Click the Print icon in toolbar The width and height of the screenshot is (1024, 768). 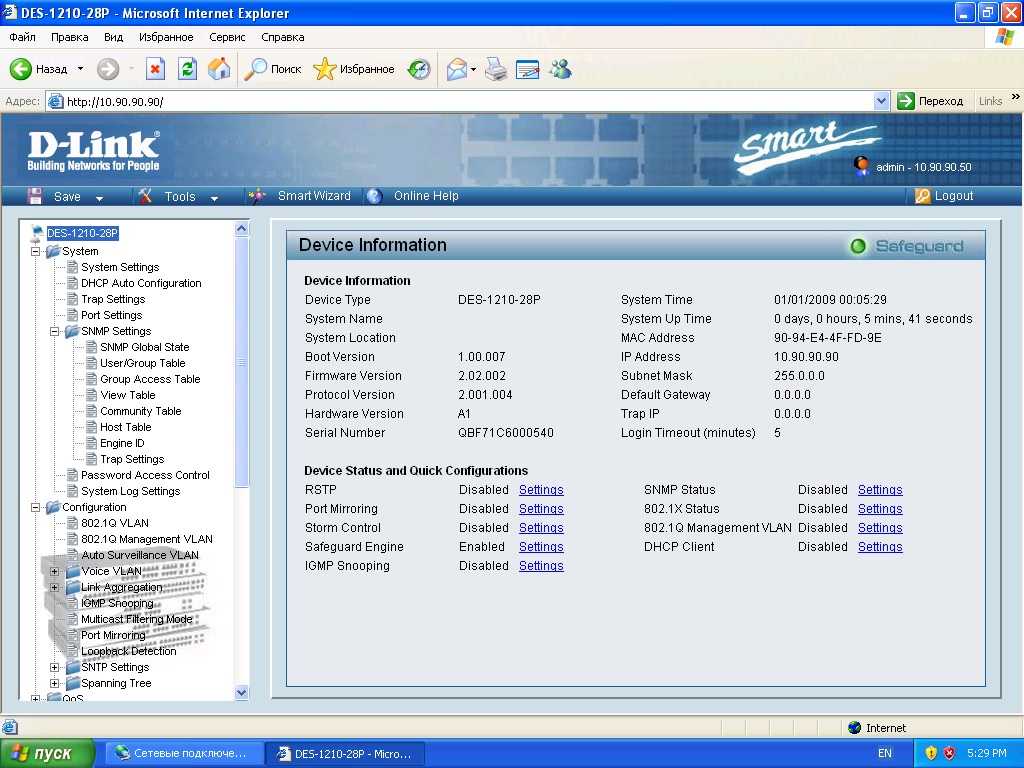[496, 69]
